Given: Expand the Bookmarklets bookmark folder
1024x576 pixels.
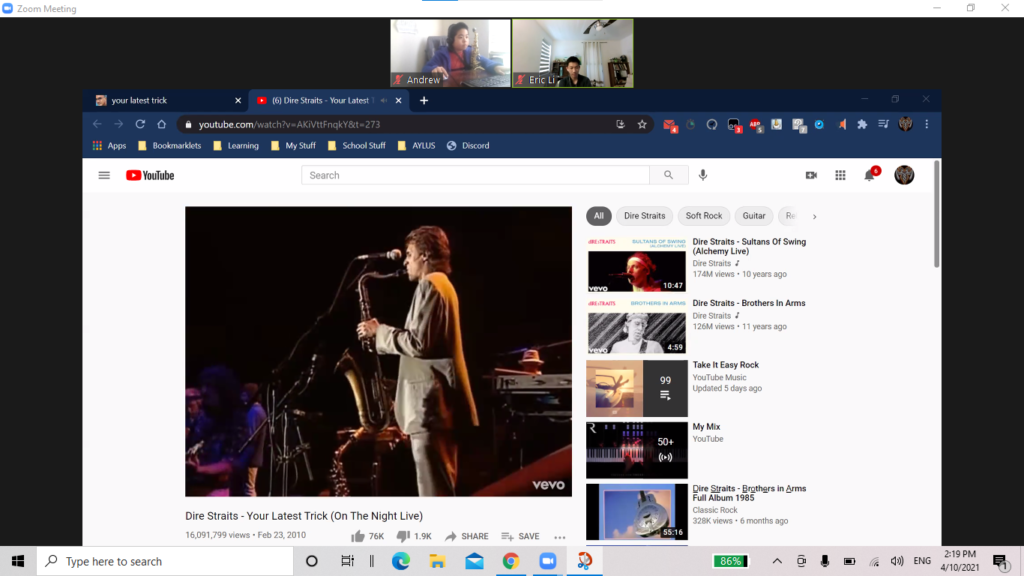Looking at the screenshot, I should [169, 146].
